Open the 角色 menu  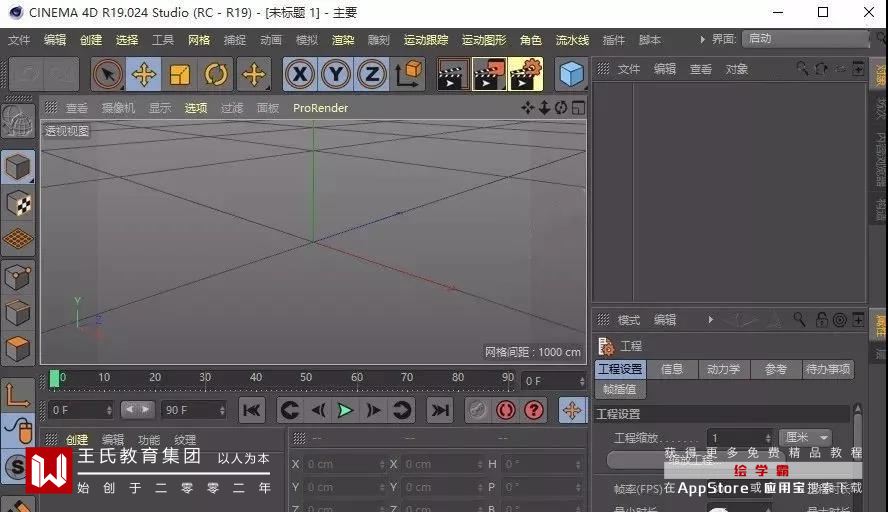coord(531,40)
